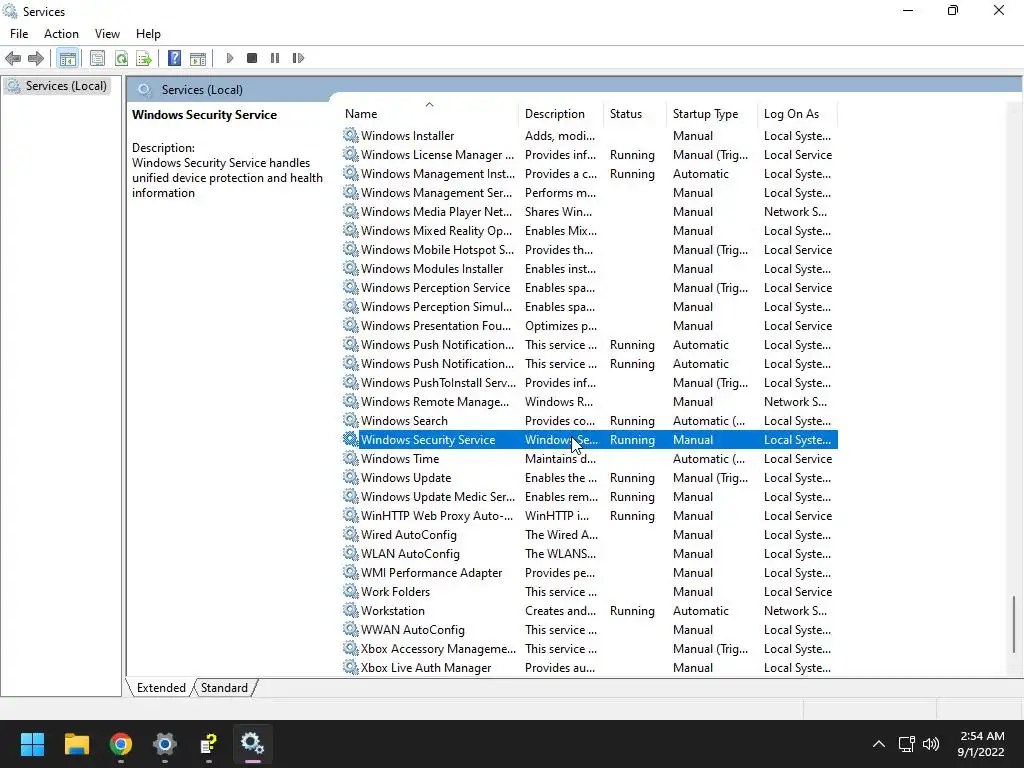Select the Windows Time service
Viewport: 1024px width, 768px height.
[590, 458]
